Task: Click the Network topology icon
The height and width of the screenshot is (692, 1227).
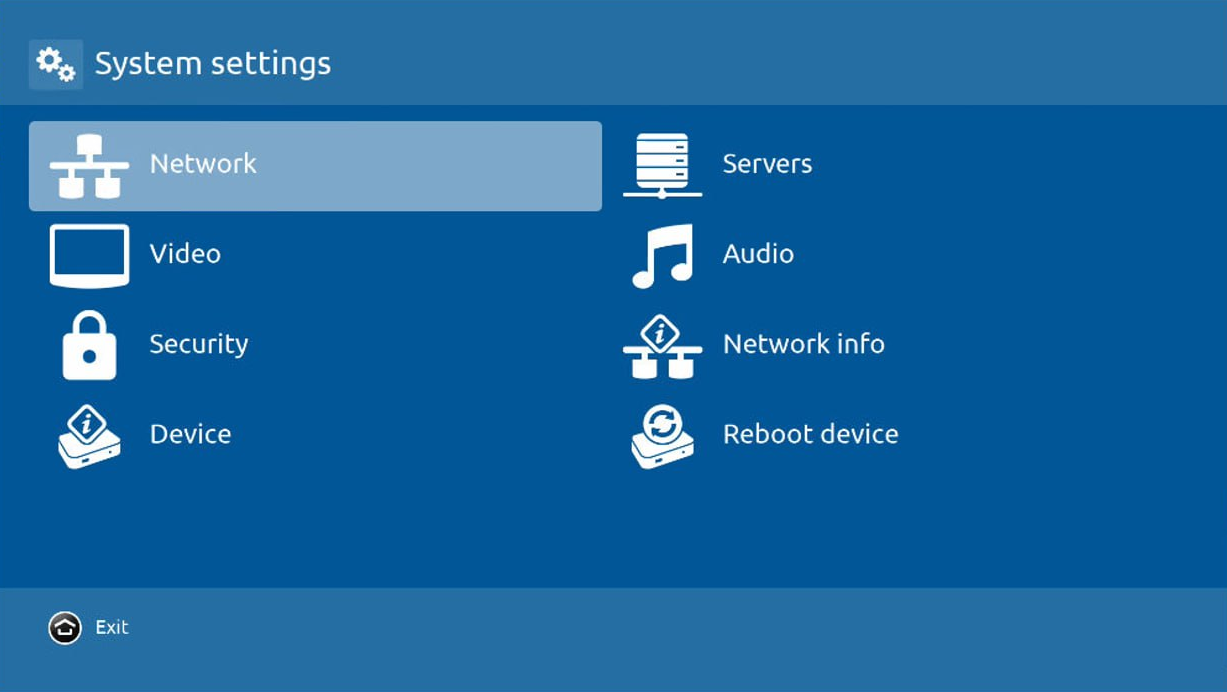Action: (x=89, y=166)
